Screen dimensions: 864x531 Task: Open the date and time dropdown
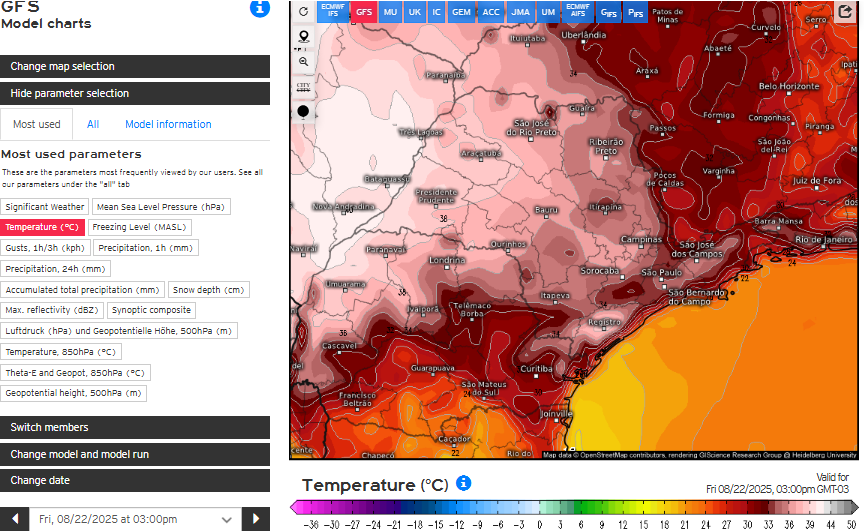click(135, 519)
